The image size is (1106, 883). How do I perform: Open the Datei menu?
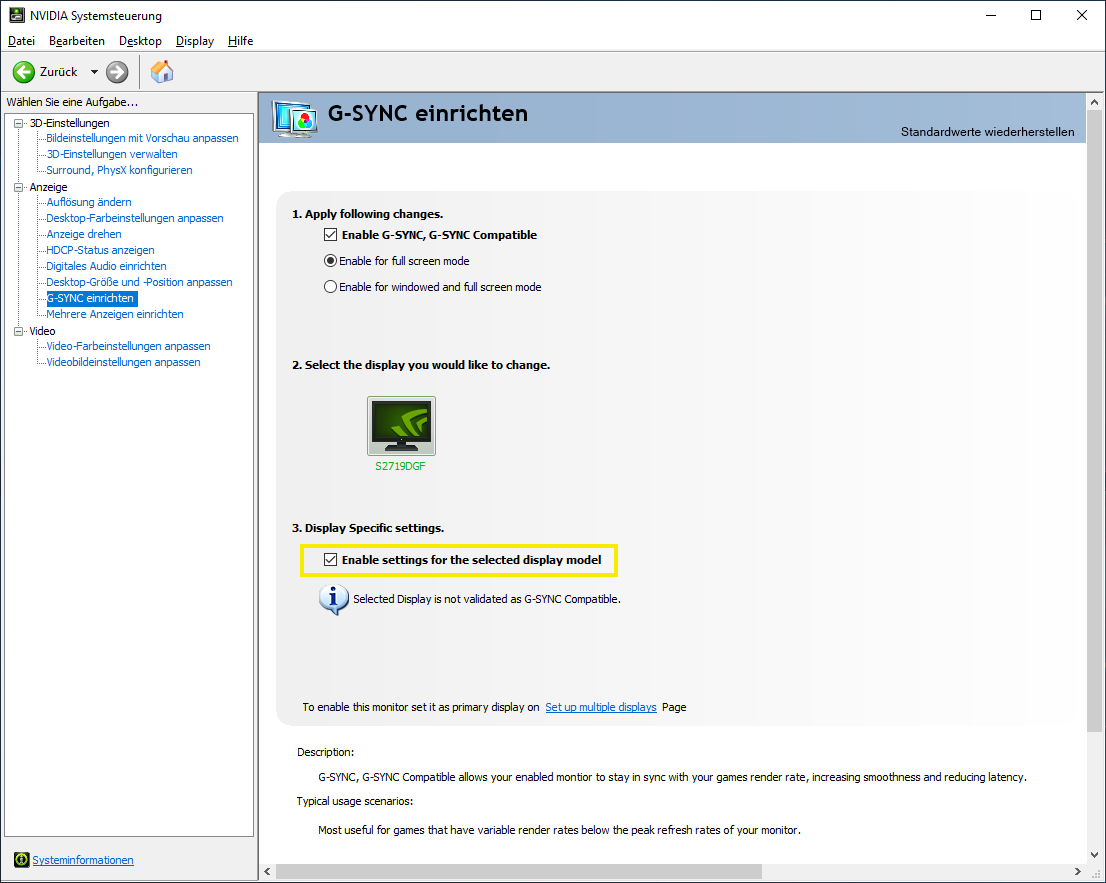[x=21, y=41]
